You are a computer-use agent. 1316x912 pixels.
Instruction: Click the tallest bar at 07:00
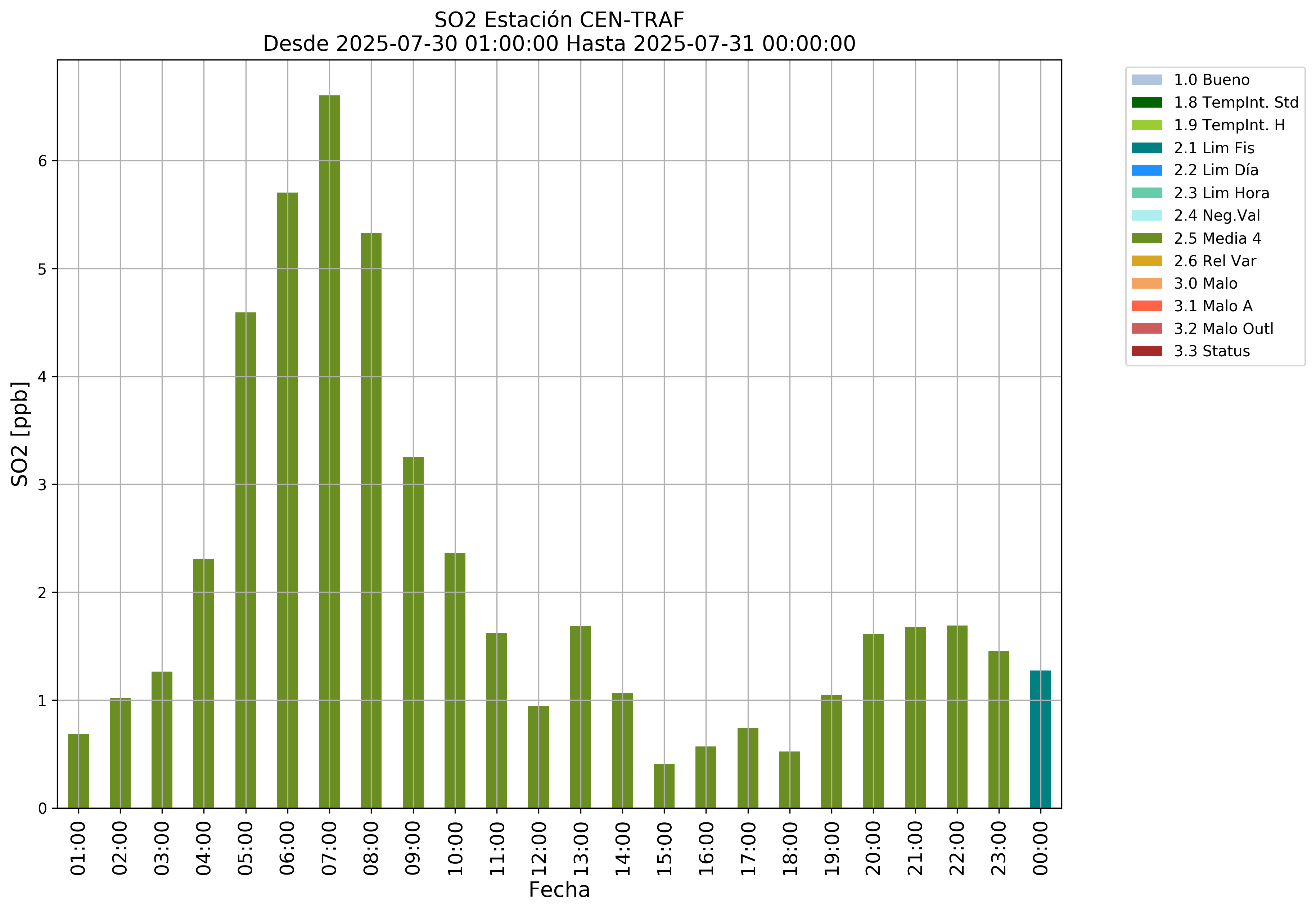(329, 451)
